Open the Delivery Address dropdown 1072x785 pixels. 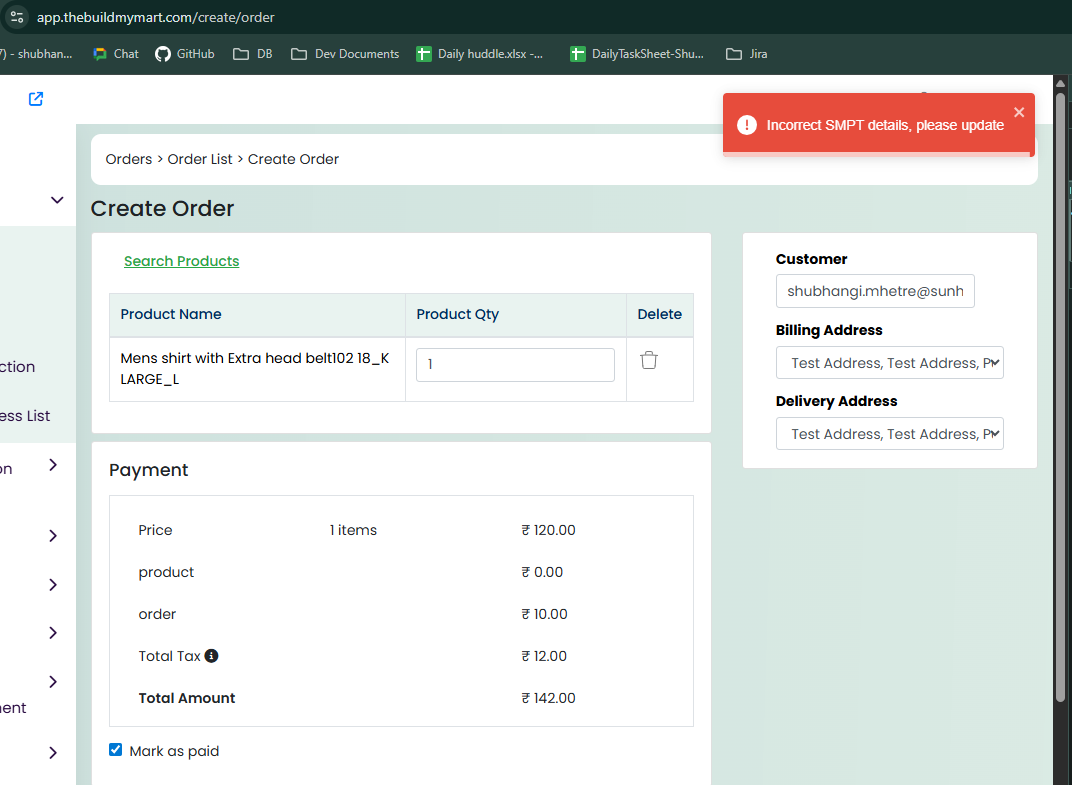point(889,434)
